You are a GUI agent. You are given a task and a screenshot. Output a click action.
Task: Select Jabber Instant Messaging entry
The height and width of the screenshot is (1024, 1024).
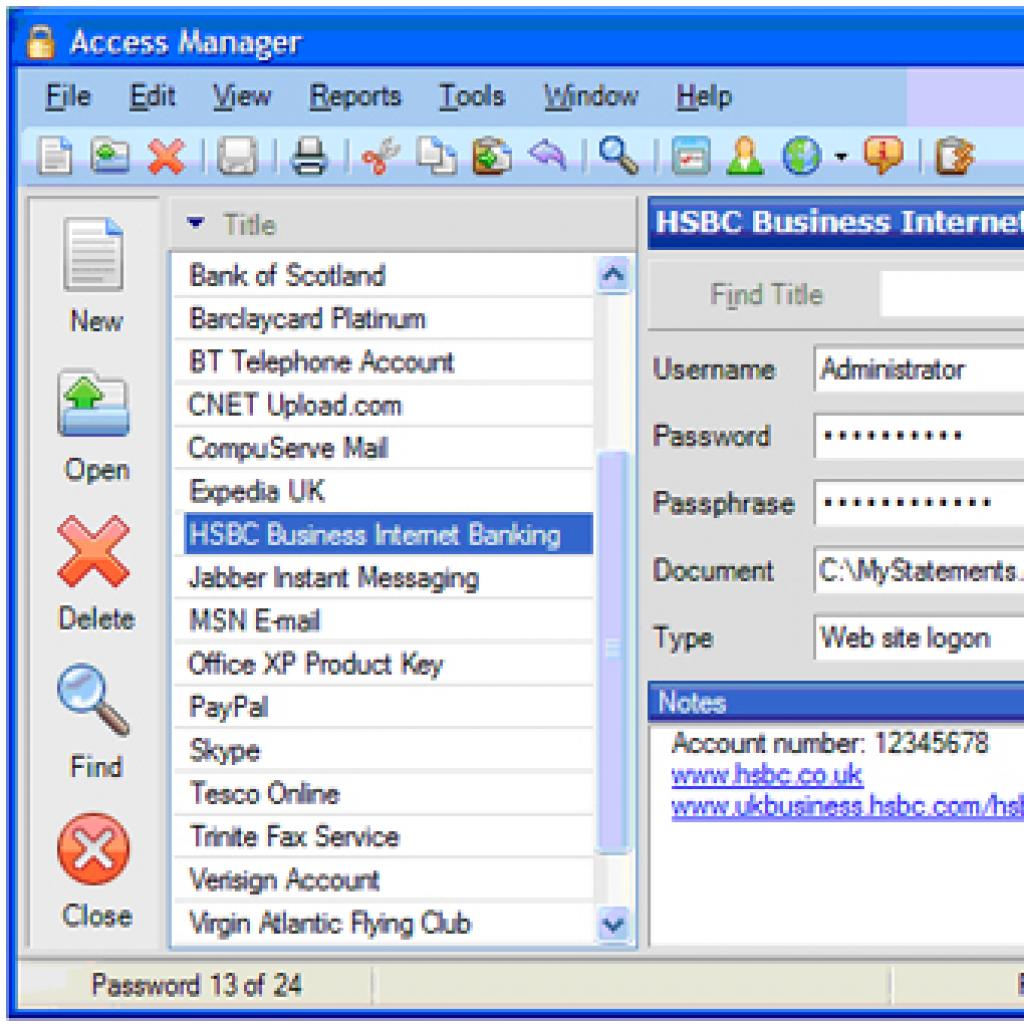[383, 578]
